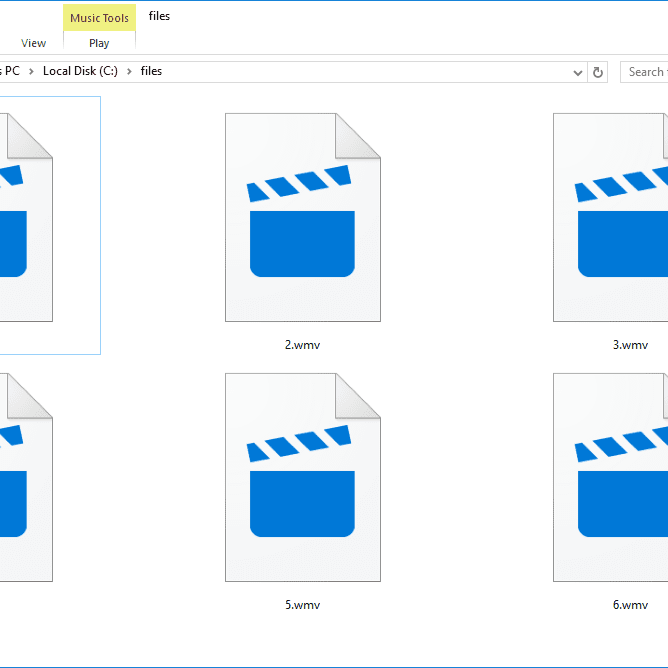
Task: Click inside the Search box
Action: tap(646, 72)
